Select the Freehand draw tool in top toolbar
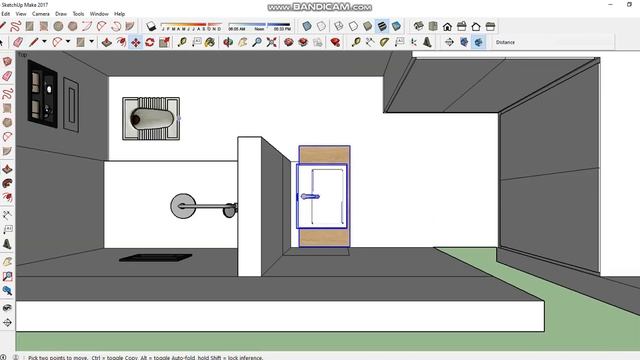The height and width of the screenshot is (360, 640). [x=16, y=27]
